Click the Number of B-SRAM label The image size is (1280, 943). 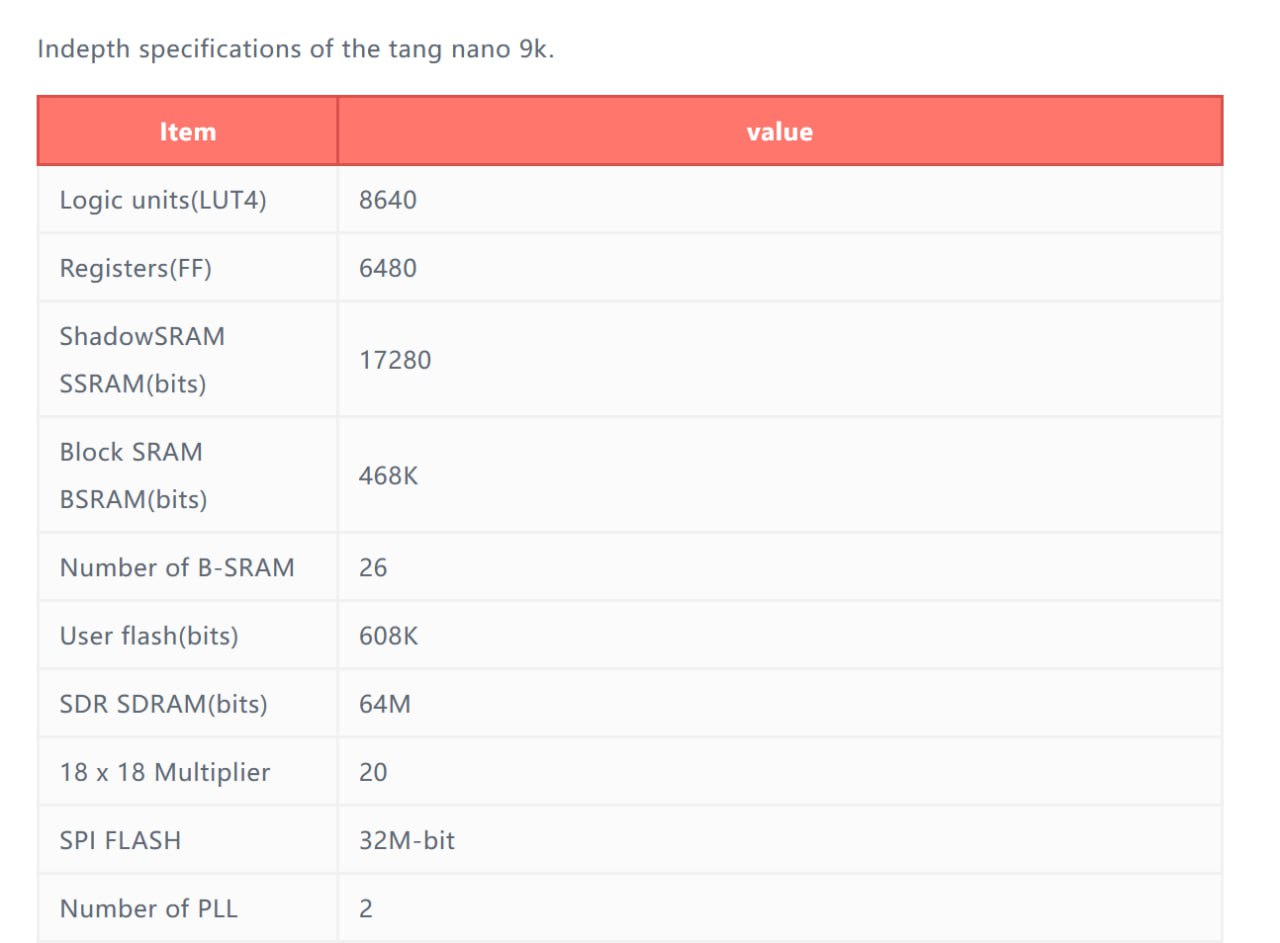pyautogui.click(x=177, y=568)
